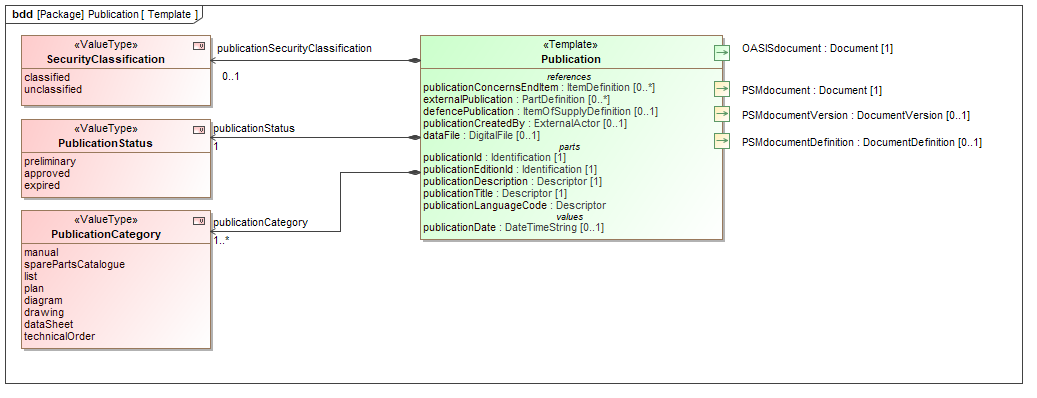Click the 'dataSheet' category literal
Screen dimensions: 1037x398
tap(48, 324)
